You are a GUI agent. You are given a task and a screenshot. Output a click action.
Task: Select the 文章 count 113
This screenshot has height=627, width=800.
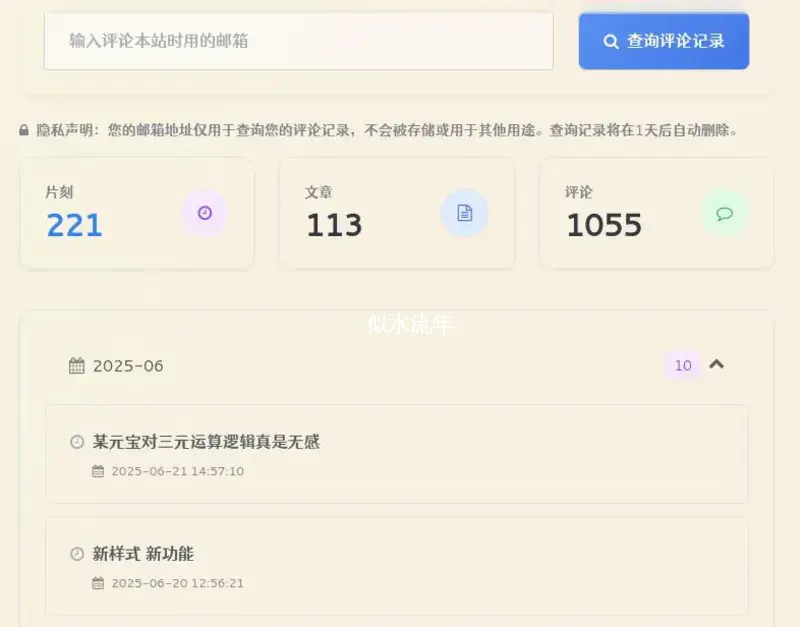pyautogui.click(x=334, y=225)
